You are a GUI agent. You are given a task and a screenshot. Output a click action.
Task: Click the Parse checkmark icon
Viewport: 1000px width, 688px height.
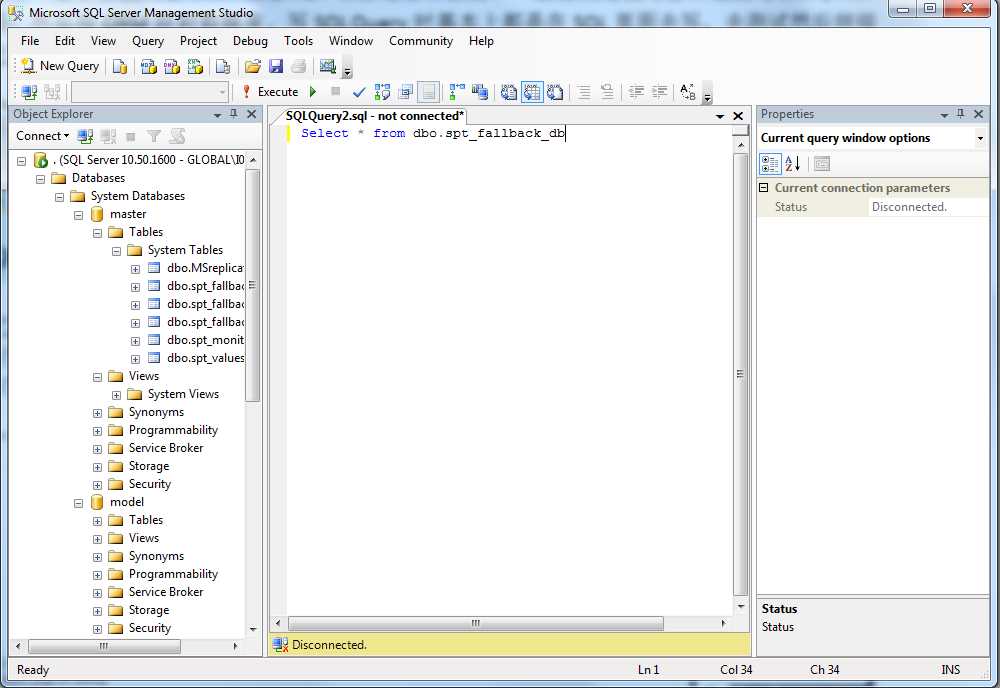tap(358, 92)
